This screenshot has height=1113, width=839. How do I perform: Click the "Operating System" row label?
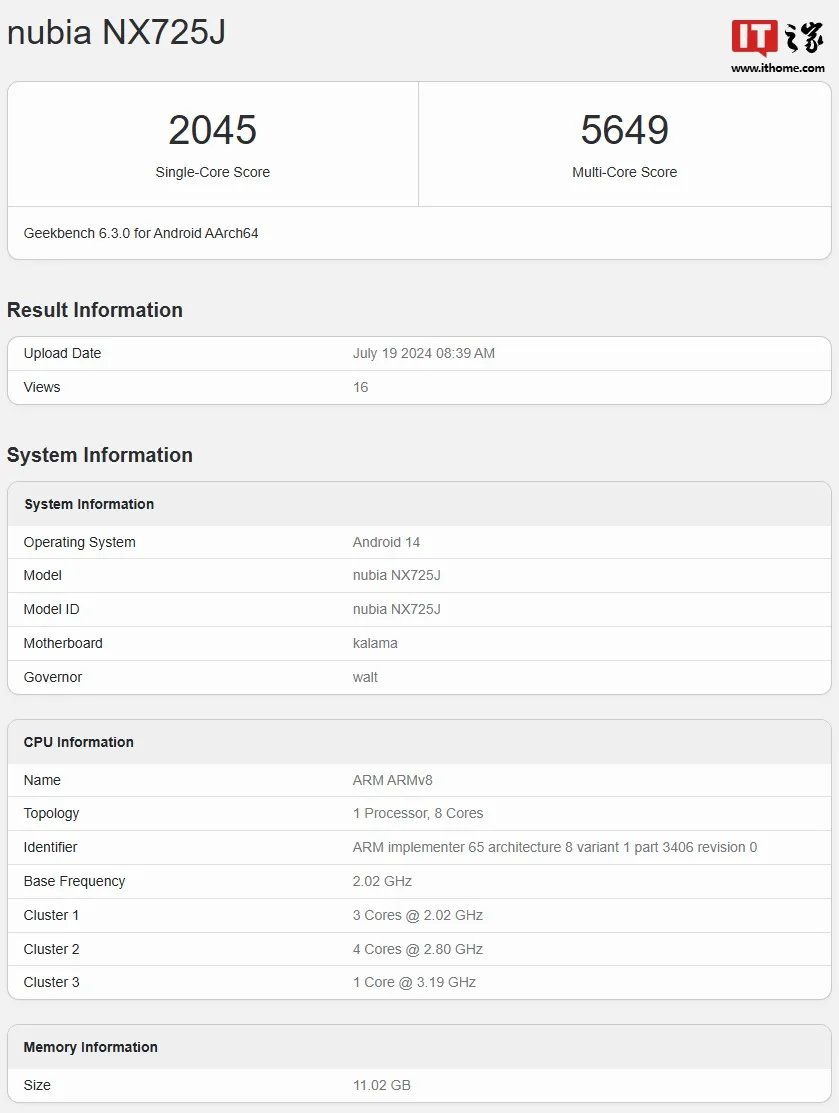point(79,542)
